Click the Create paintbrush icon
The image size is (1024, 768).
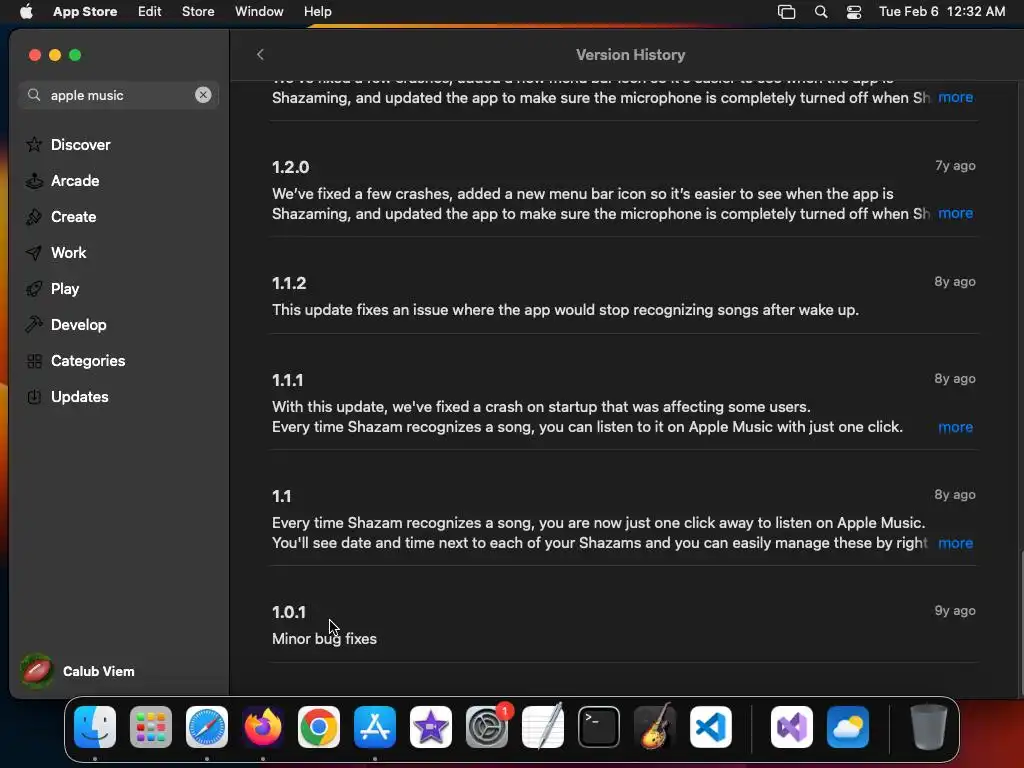point(34,217)
